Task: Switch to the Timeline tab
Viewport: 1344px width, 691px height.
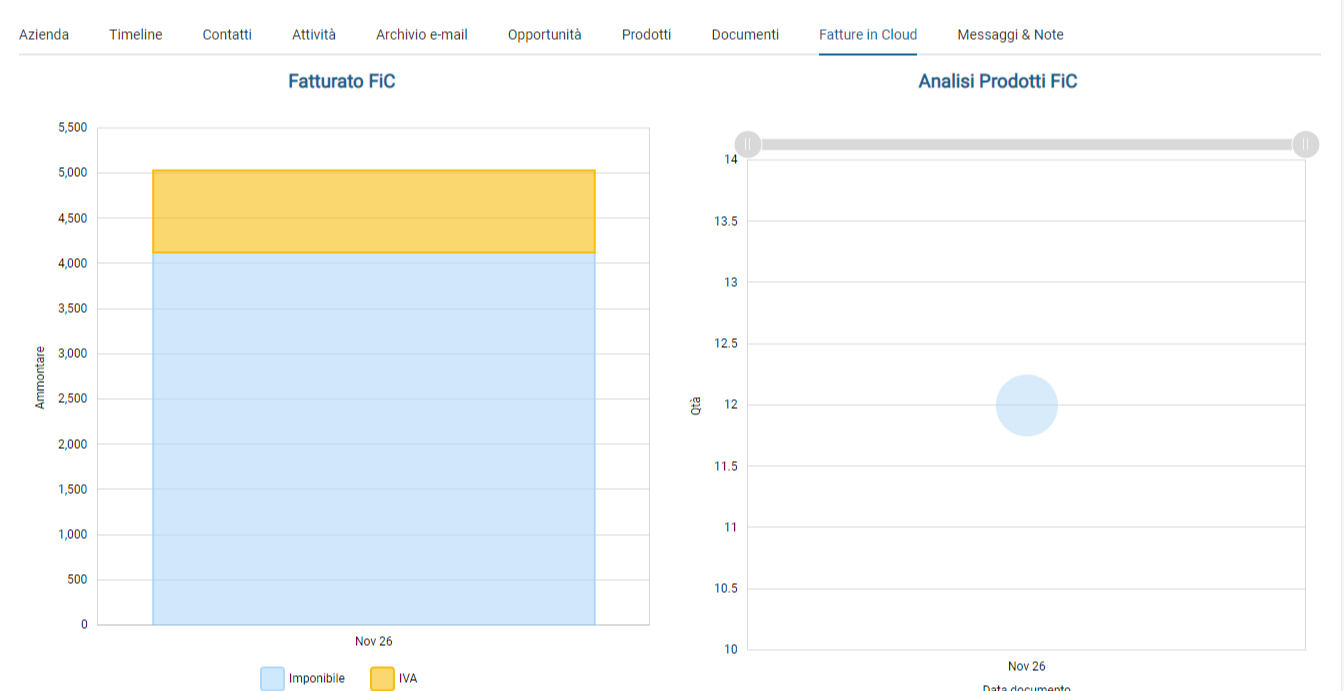Action: click(x=136, y=34)
